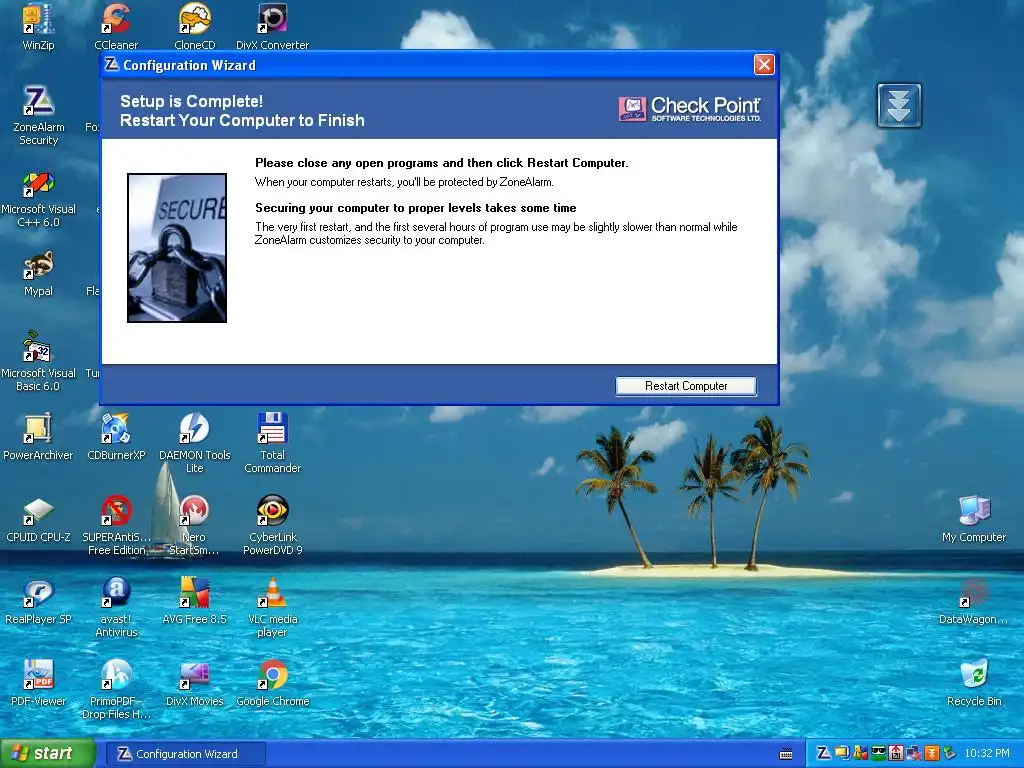Image resolution: width=1024 pixels, height=768 pixels.
Task: Select the Microsoft Visual C++ 6.0 icon
Action: click(38, 198)
